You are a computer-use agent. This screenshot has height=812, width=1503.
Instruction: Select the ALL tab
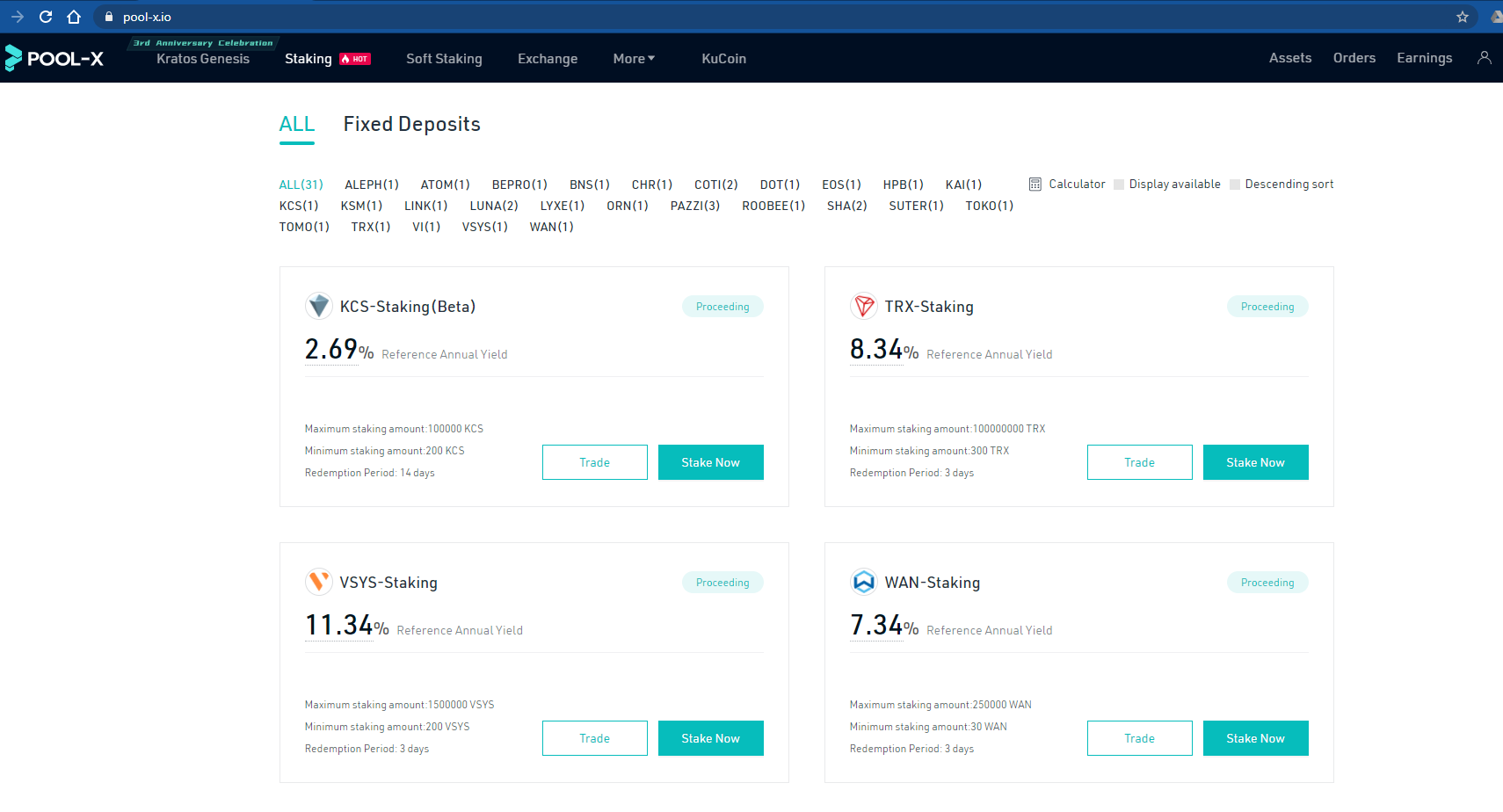pyautogui.click(x=297, y=125)
